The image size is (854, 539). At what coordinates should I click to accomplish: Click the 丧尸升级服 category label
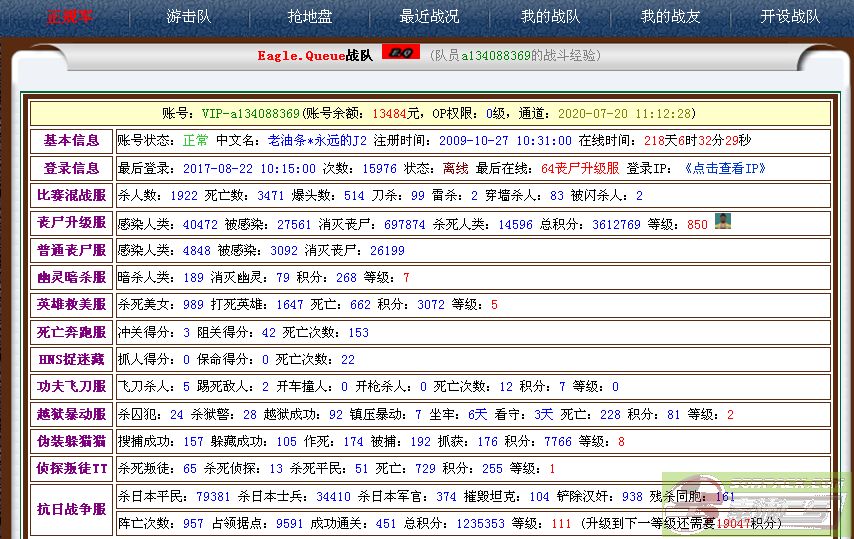pyautogui.click(x=71, y=224)
